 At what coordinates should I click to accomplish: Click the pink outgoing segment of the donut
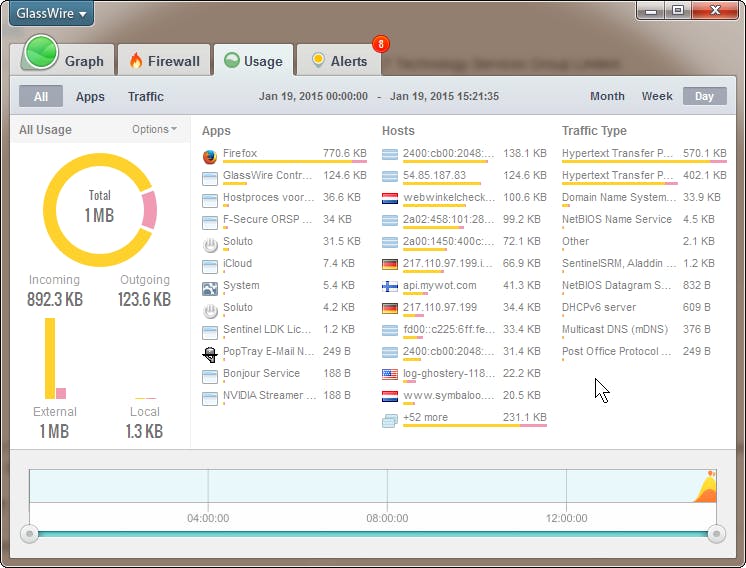pyautogui.click(x=150, y=210)
